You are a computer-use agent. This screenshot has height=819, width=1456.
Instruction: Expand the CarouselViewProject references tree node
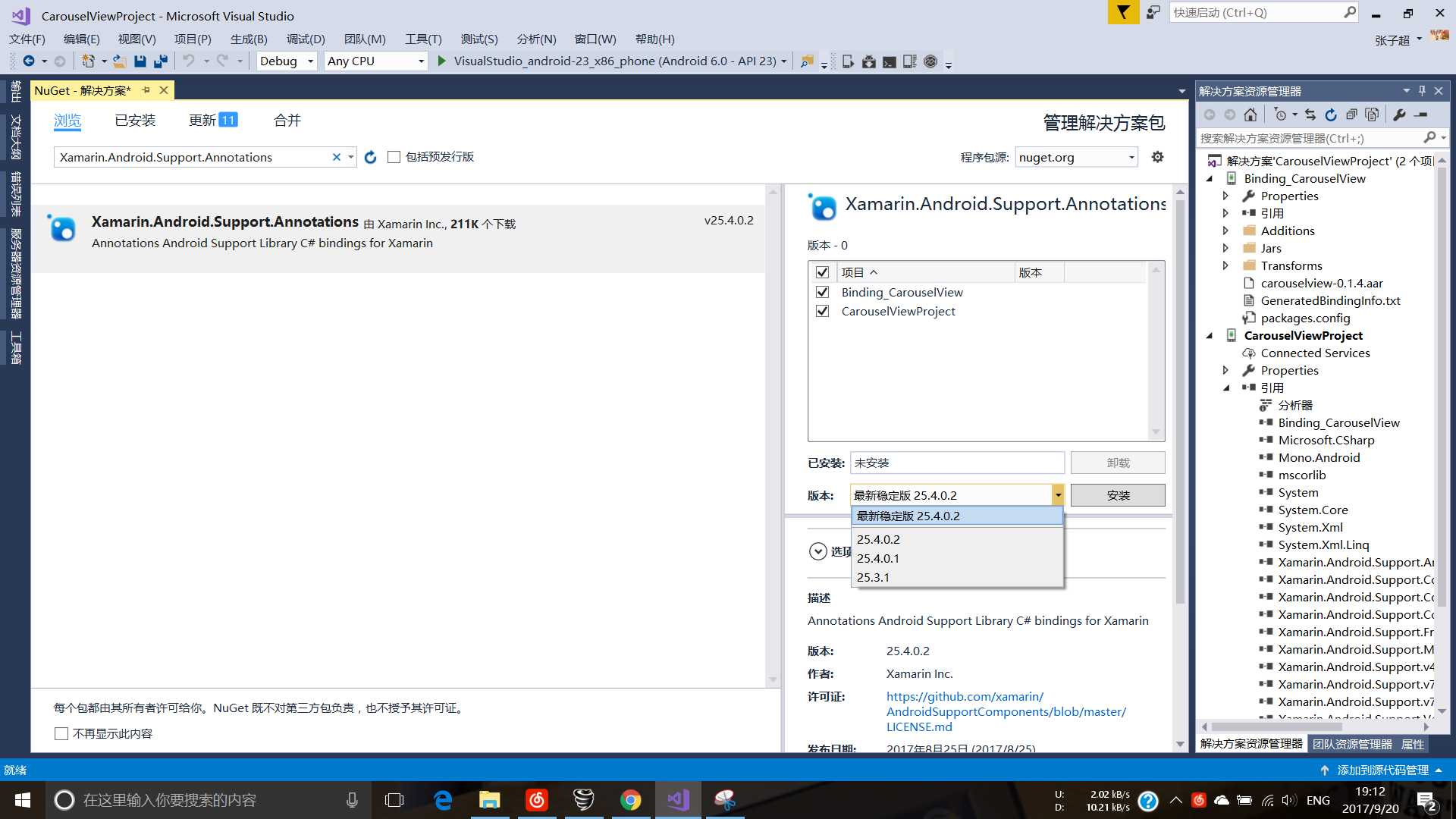coord(1225,388)
